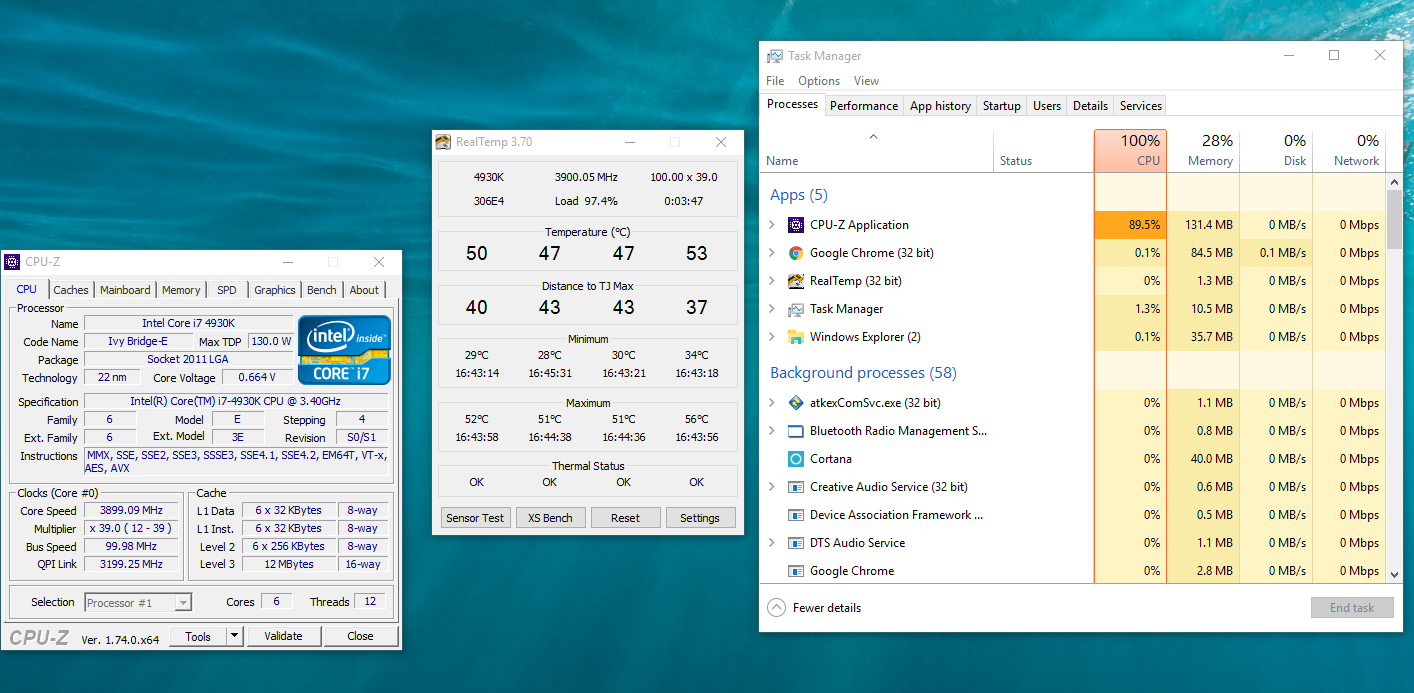Sort by the Network column header

click(1349, 150)
